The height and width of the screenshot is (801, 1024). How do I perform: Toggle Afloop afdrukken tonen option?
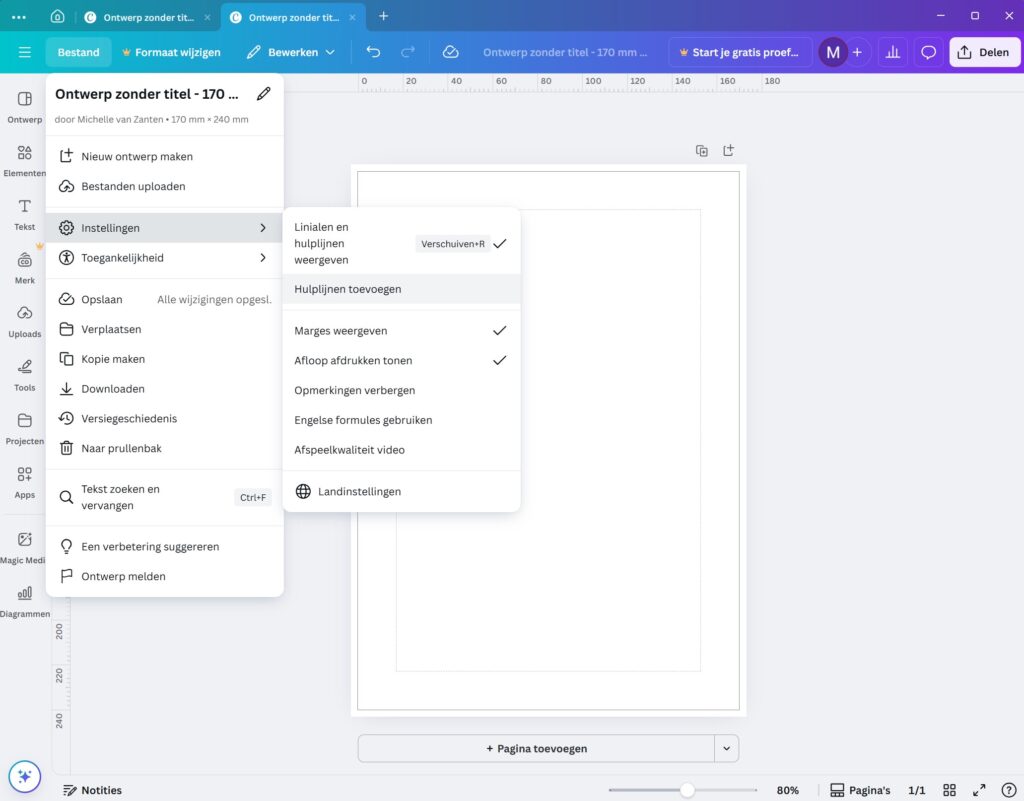click(400, 361)
